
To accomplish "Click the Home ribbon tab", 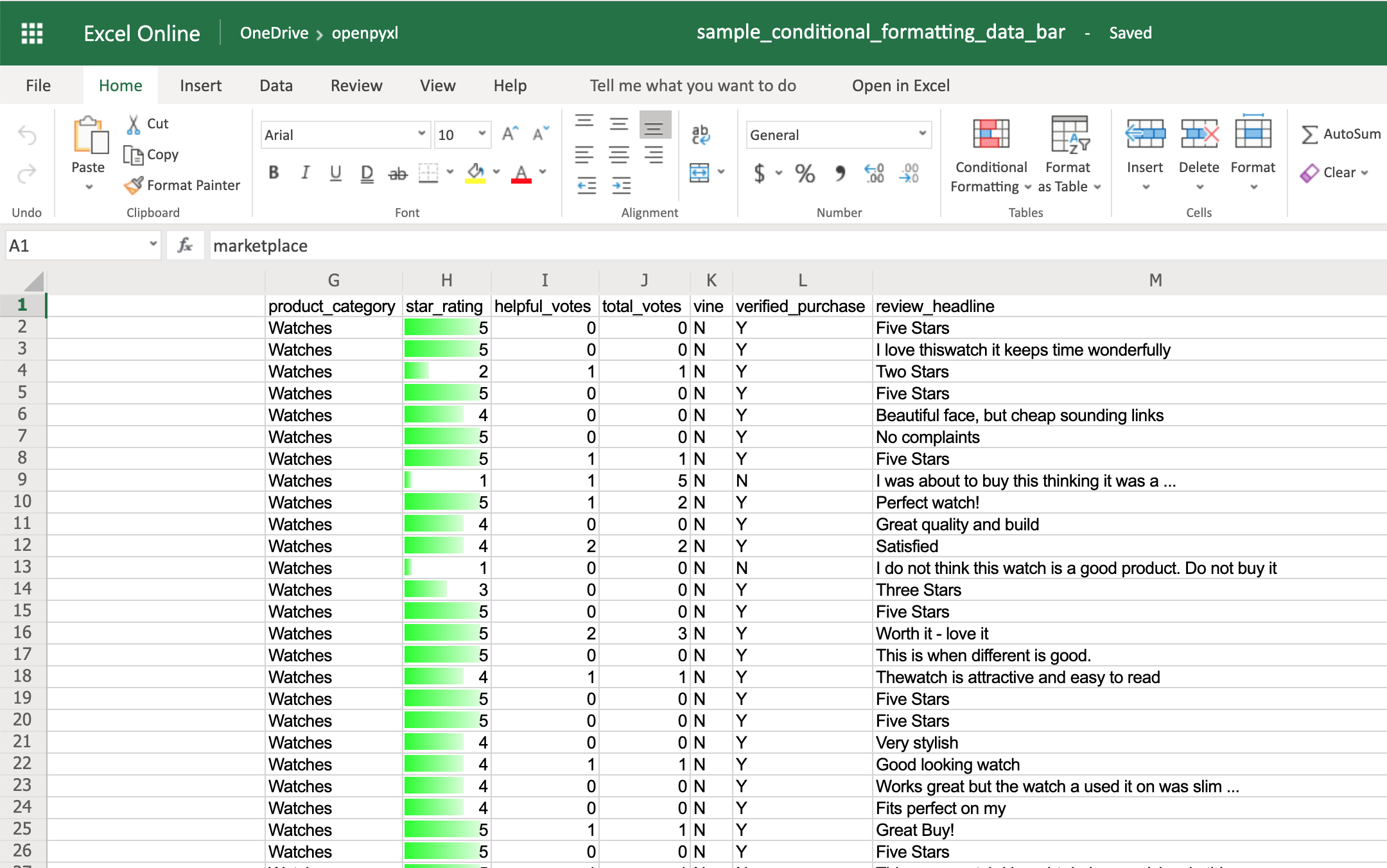I will tap(120, 85).
